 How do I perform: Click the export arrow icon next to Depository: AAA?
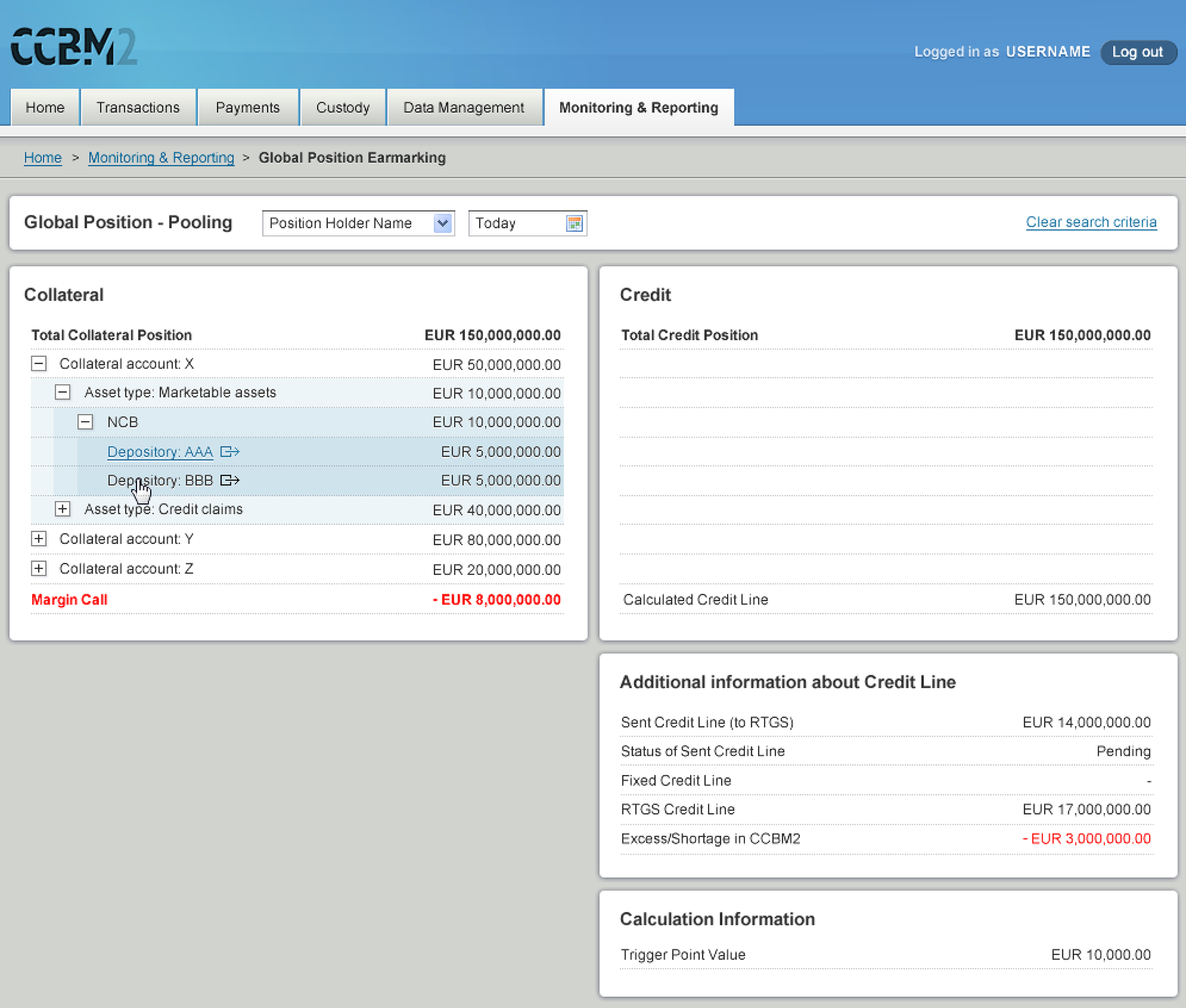[230, 451]
